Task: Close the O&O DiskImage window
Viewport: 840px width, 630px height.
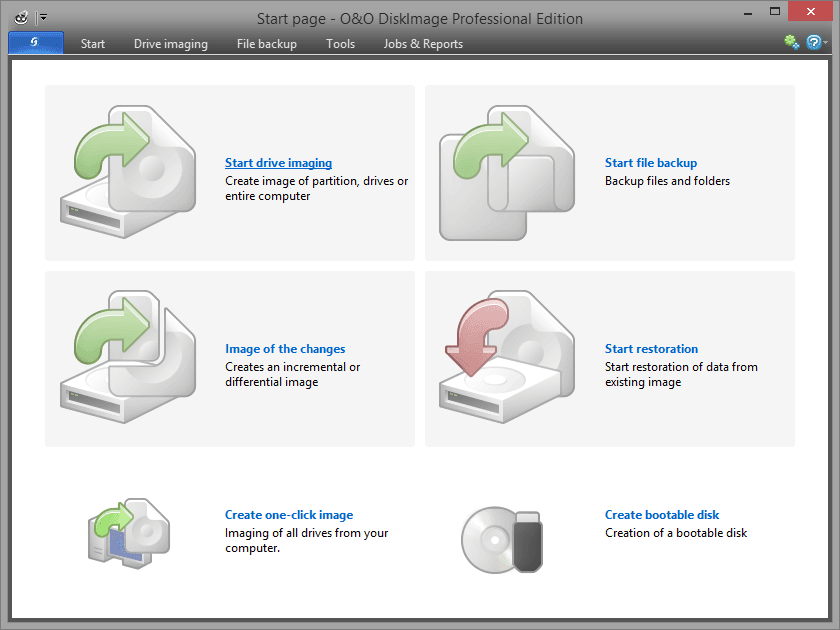Action: point(811,11)
